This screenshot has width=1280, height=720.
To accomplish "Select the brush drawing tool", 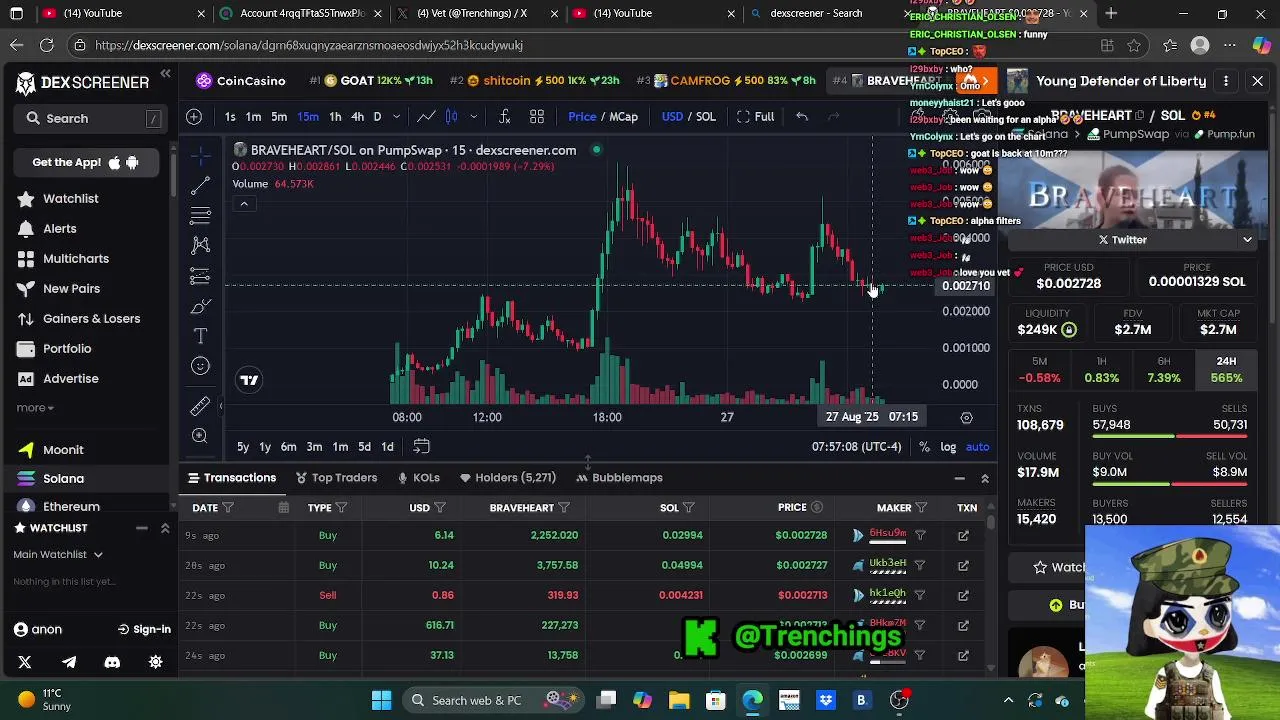I will pos(201,306).
